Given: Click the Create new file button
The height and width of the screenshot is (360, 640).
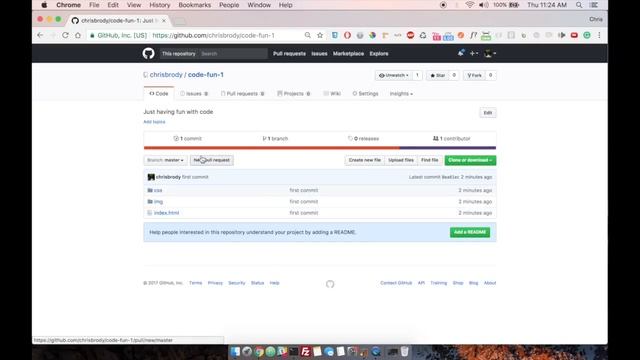Looking at the screenshot, I should pos(364,160).
